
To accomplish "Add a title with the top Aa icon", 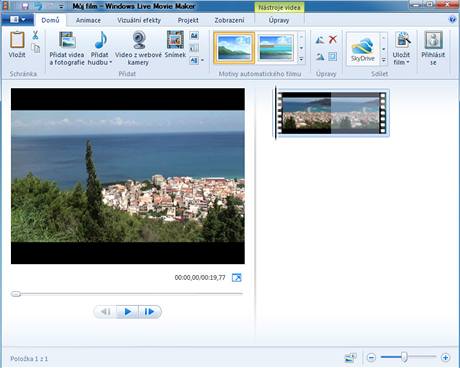I will tap(194, 35).
